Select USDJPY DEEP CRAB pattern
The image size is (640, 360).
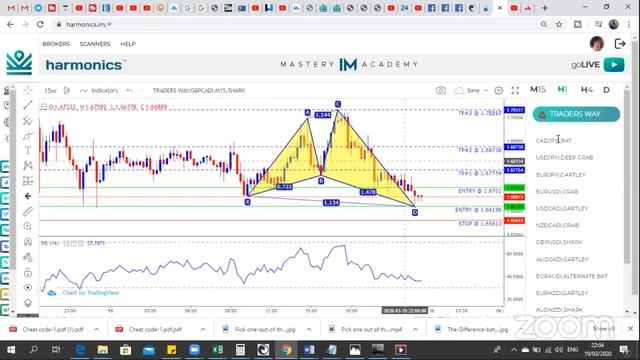(x=564, y=158)
